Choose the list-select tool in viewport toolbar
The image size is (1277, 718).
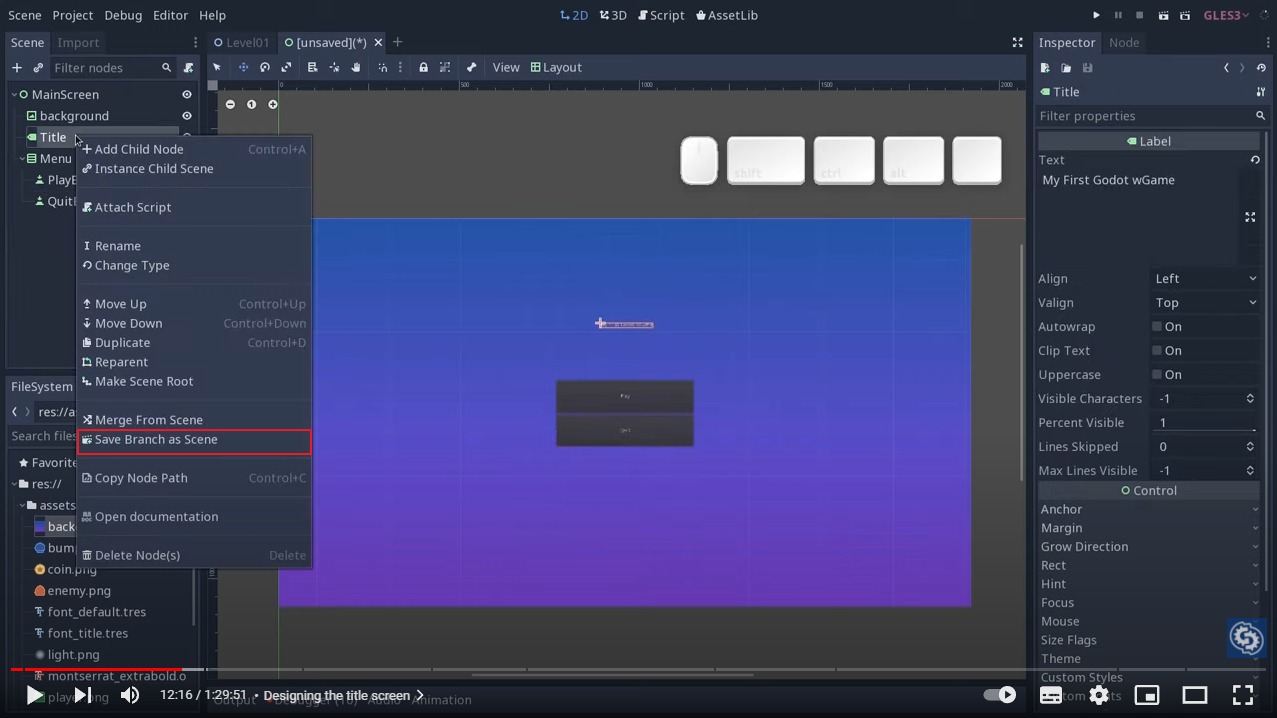tap(312, 67)
